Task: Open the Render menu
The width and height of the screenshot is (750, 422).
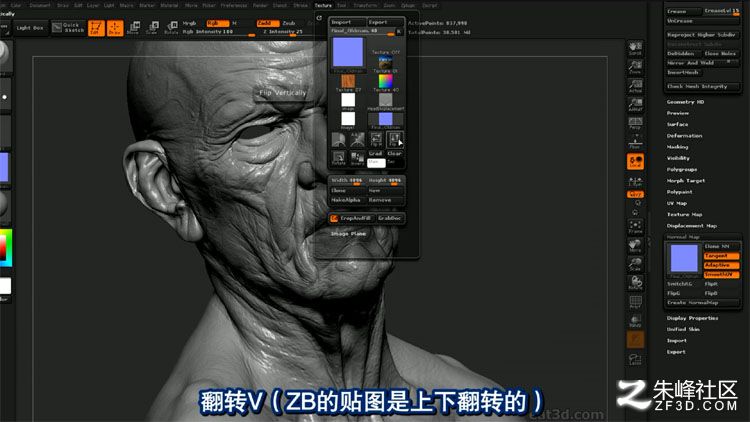Action: click(260, 5)
